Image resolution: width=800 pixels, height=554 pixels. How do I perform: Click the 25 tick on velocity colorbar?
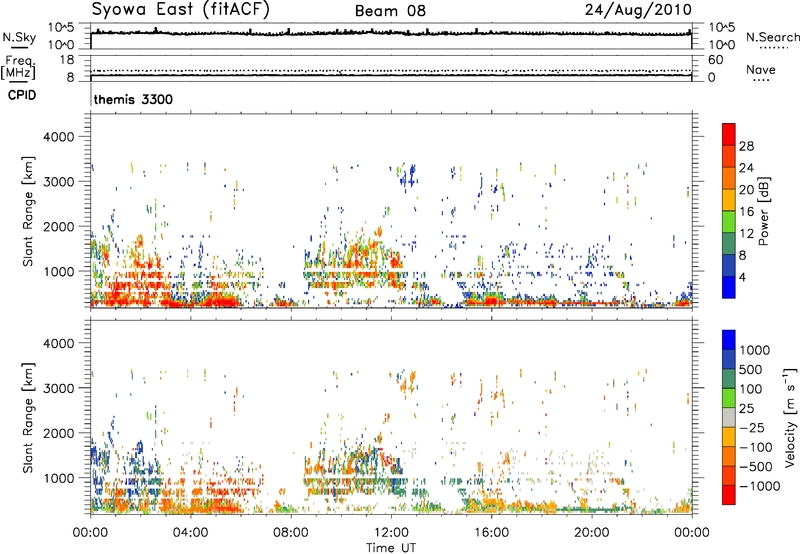pos(747,408)
